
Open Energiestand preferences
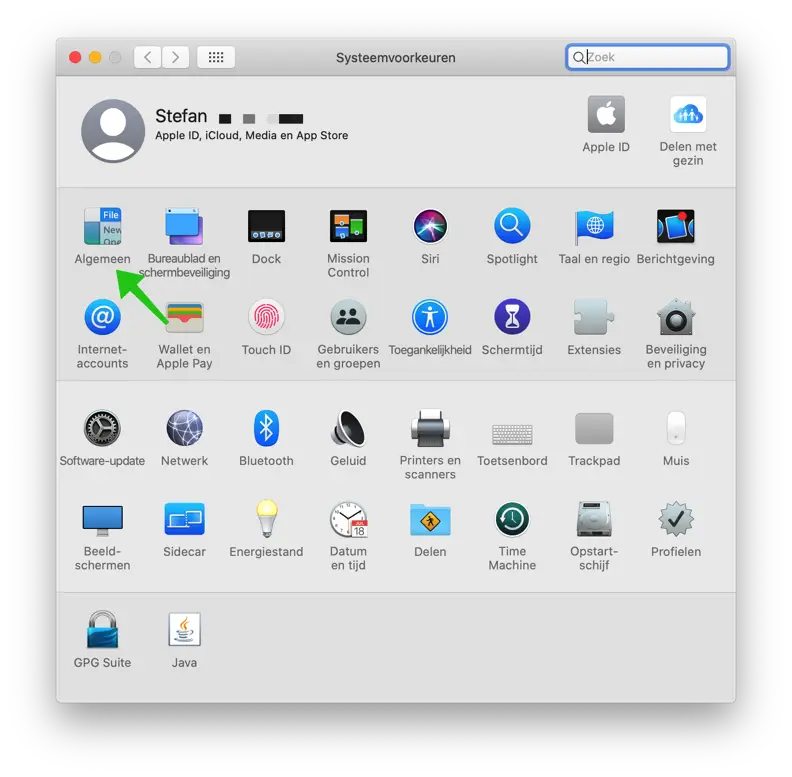tap(266, 518)
